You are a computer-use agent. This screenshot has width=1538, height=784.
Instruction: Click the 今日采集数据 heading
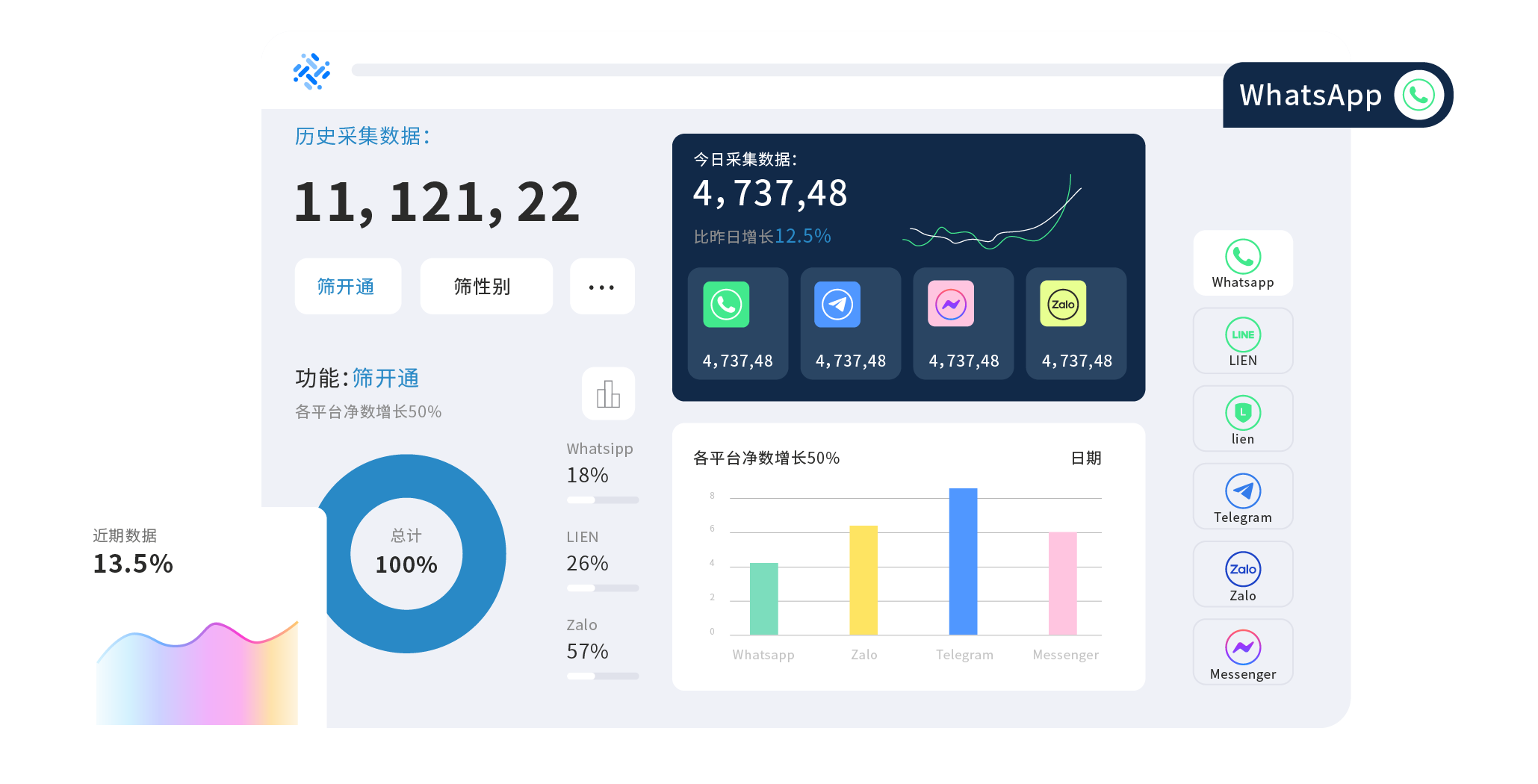point(745,159)
